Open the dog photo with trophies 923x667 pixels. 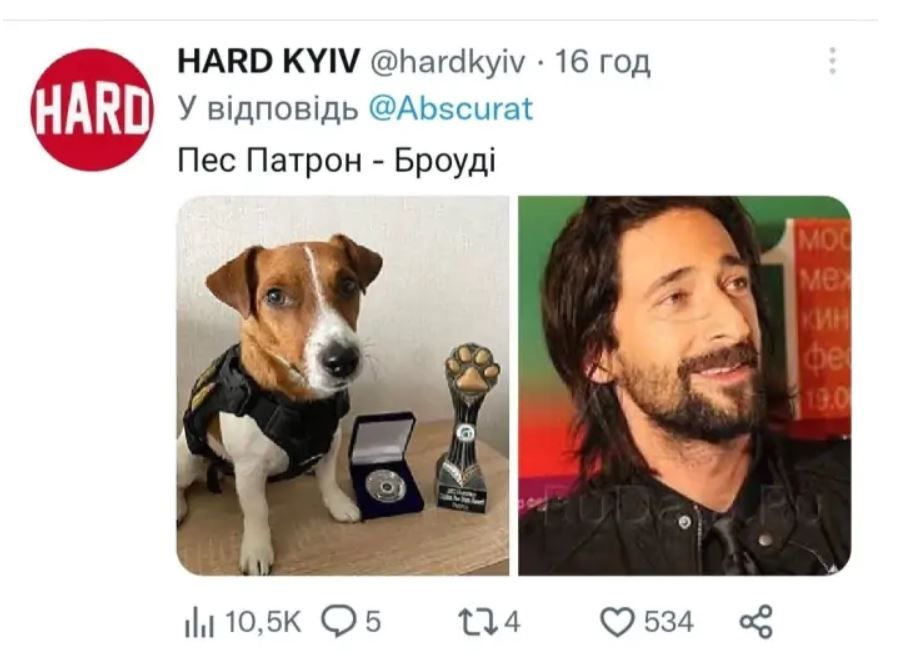(343, 386)
